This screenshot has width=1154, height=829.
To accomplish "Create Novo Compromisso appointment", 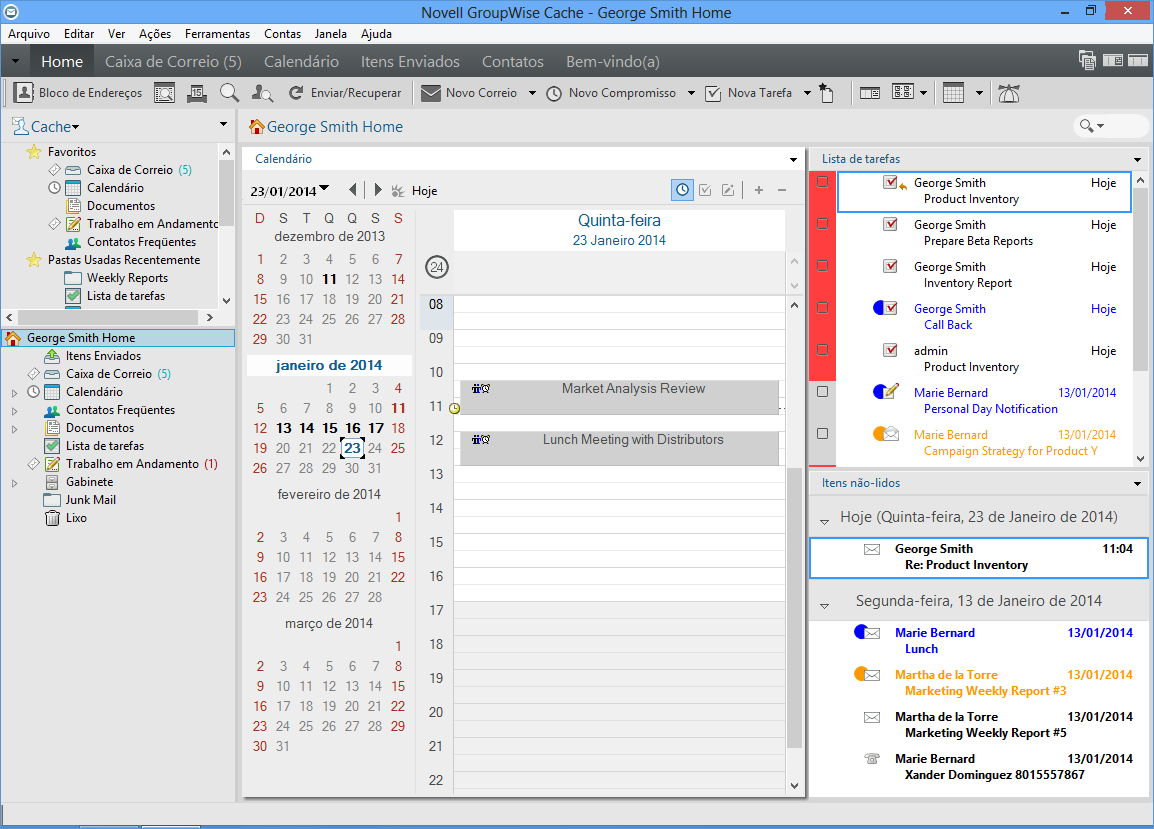I will tap(612, 93).
